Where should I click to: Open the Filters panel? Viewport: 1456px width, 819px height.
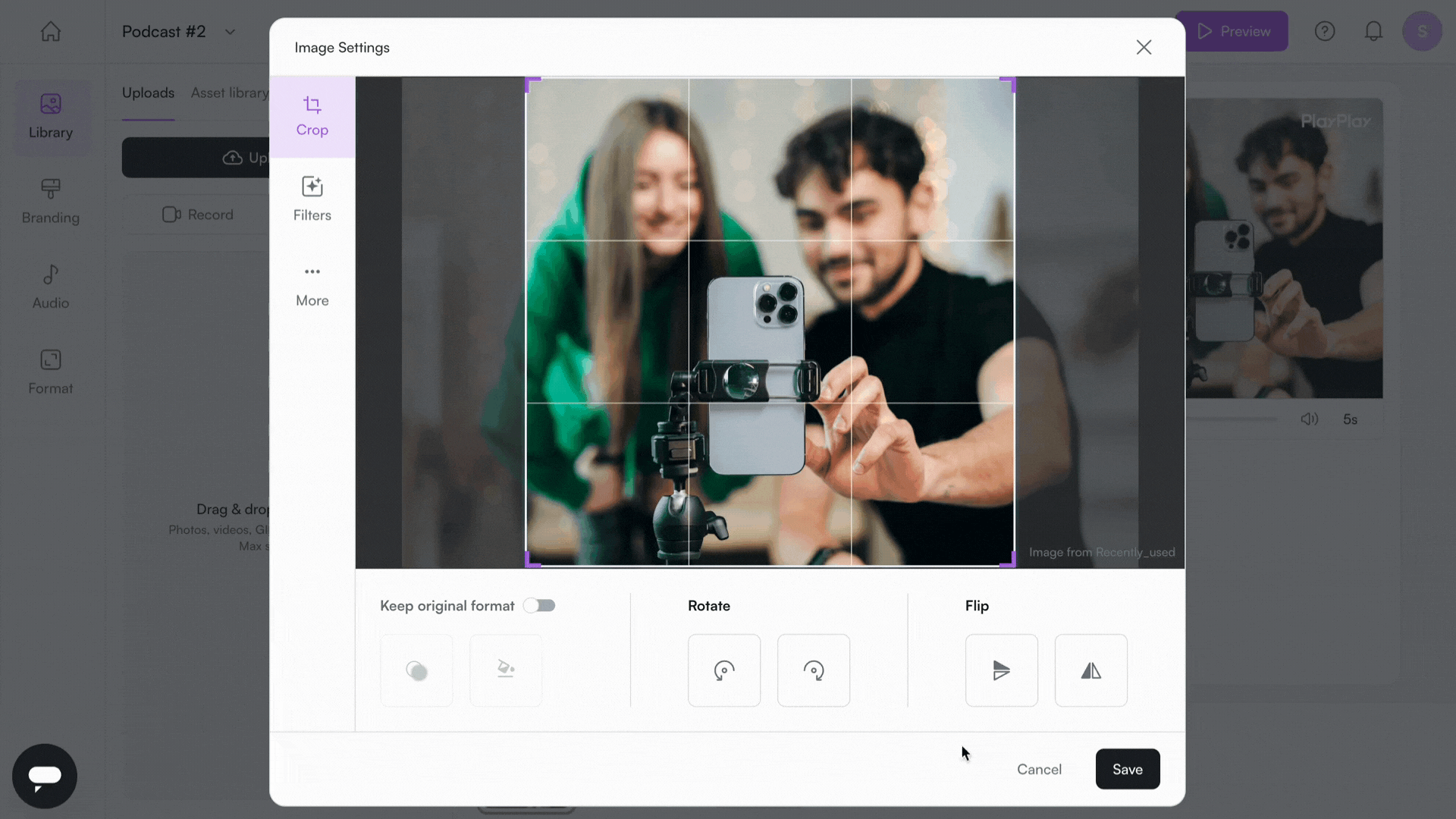[312, 199]
